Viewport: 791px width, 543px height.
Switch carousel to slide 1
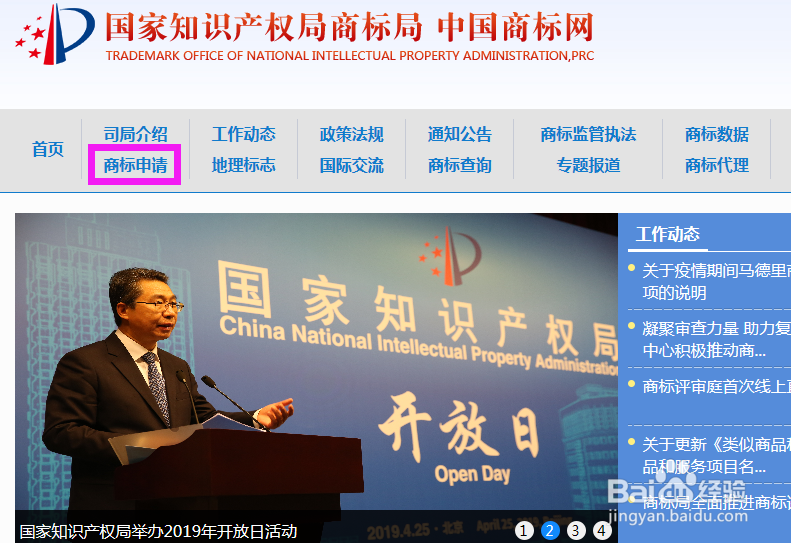pyautogui.click(x=524, y=530)
